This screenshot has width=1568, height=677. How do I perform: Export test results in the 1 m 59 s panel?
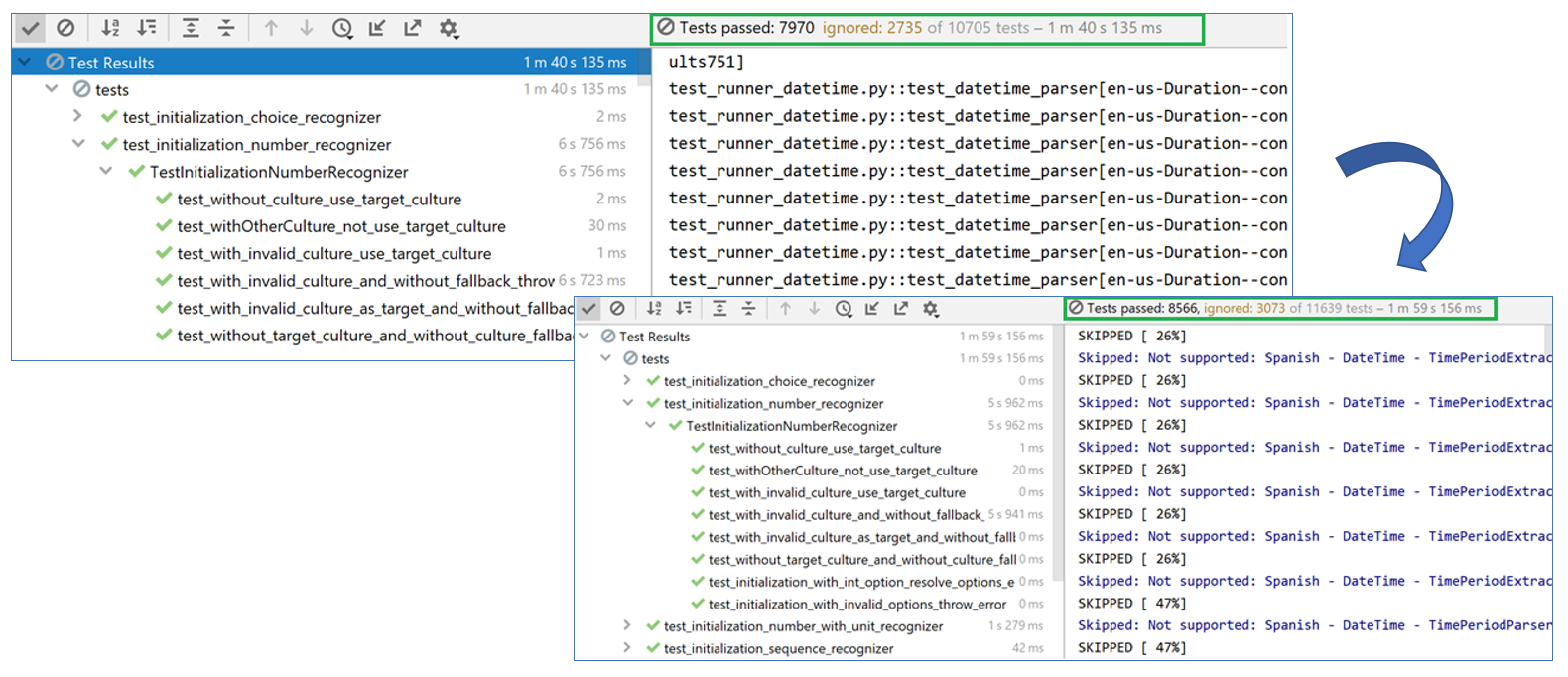click(x=900, y=309)
